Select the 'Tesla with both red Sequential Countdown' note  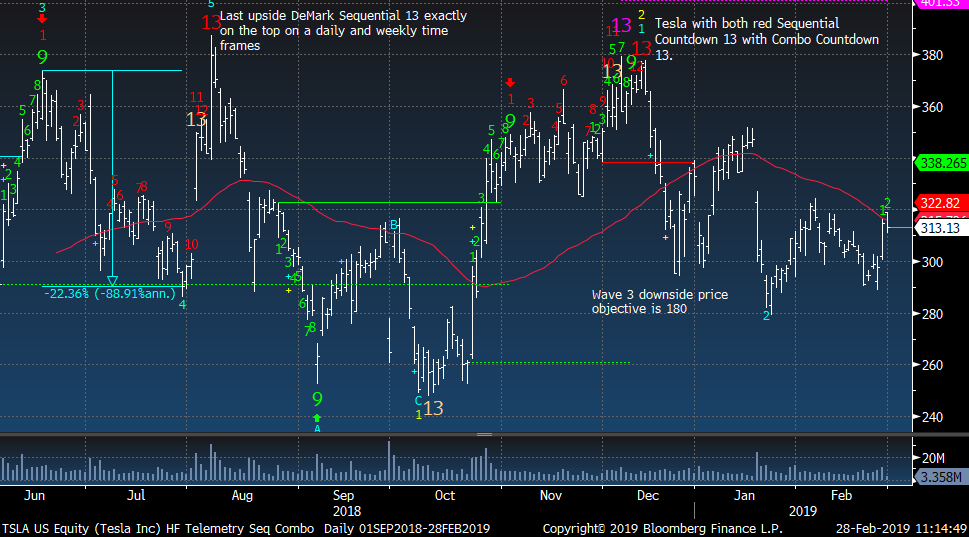(x=766, y=39)
